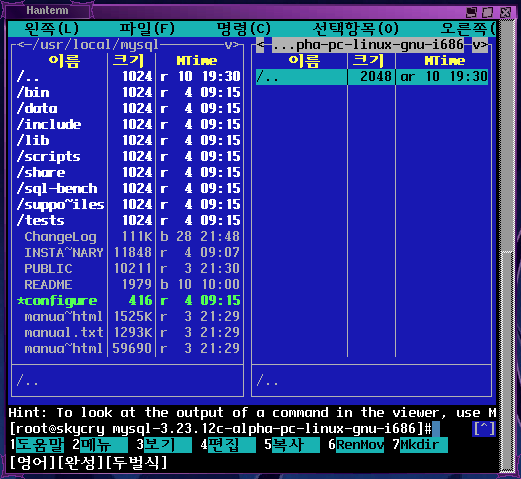Click the 4 편집 edit function key
Viewport: 521px width, 479px height.
click(228, 445)
